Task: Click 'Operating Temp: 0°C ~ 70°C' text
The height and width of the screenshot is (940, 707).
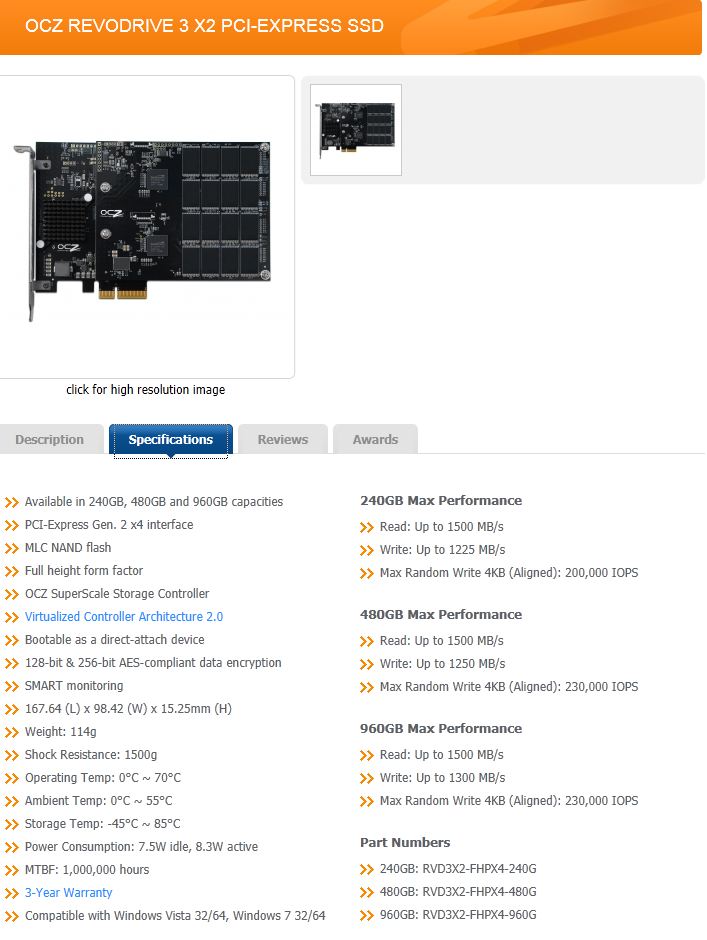Action: coord(103,778)
